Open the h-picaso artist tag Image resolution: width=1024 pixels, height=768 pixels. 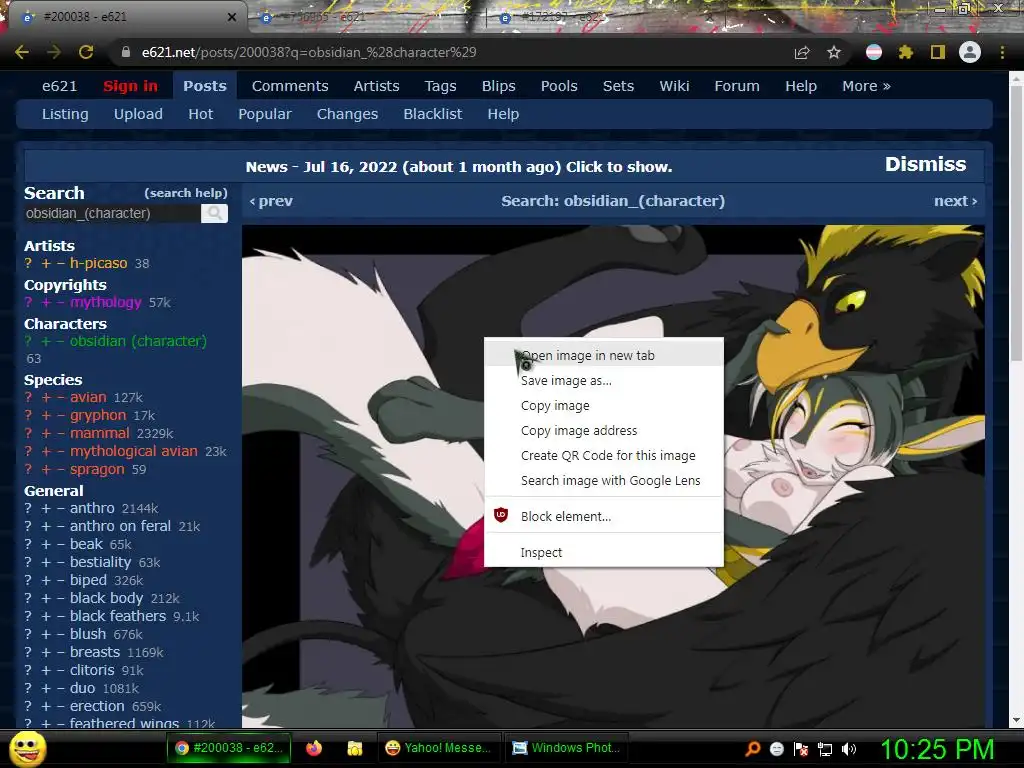click(x=99, y=263)
